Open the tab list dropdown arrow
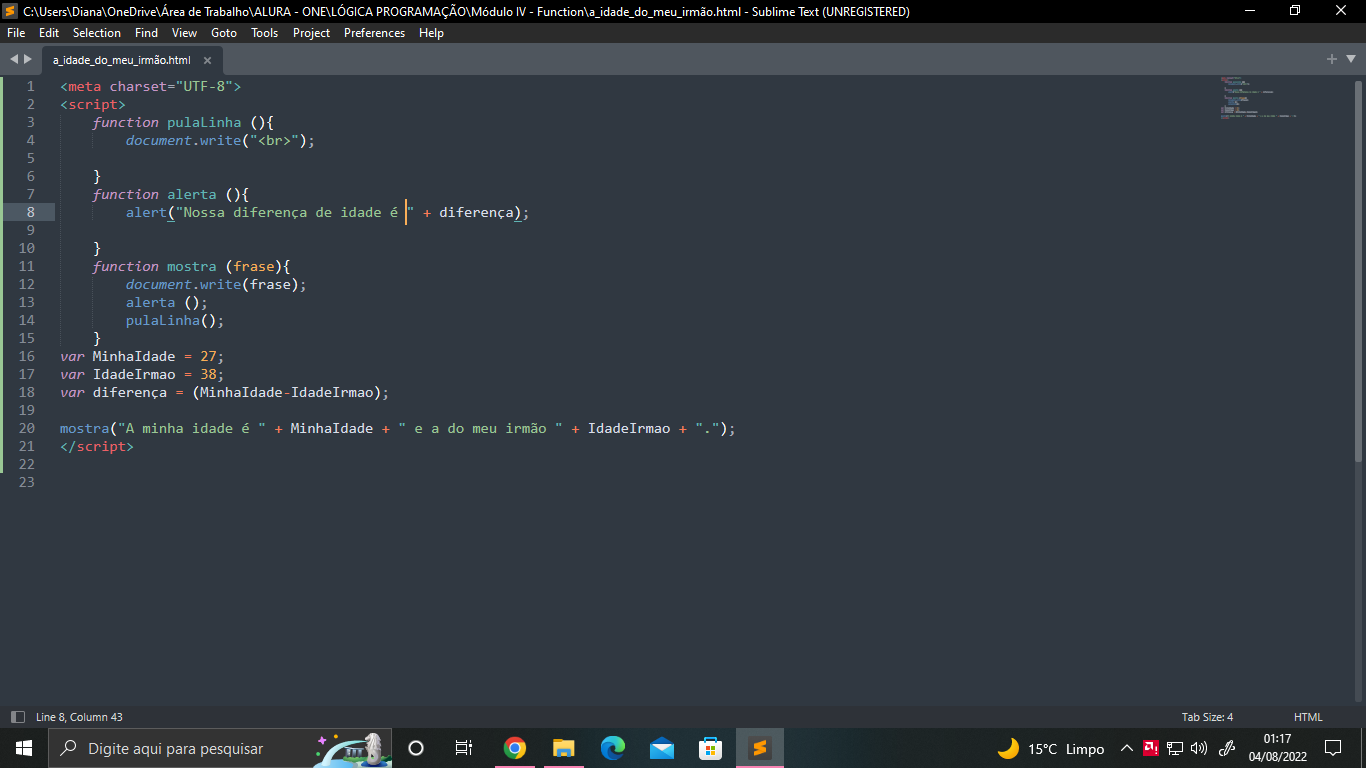1366x768 pixels. 1349,59
